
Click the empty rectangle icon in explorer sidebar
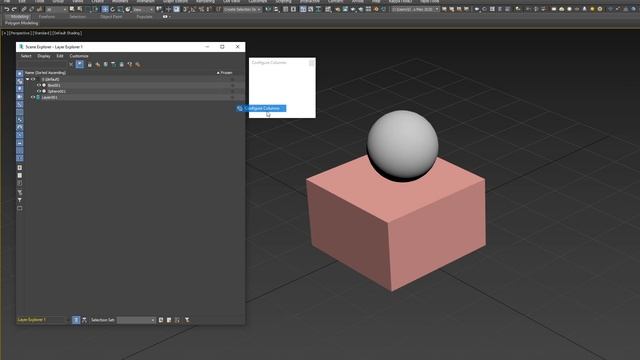tap(20, 208)
